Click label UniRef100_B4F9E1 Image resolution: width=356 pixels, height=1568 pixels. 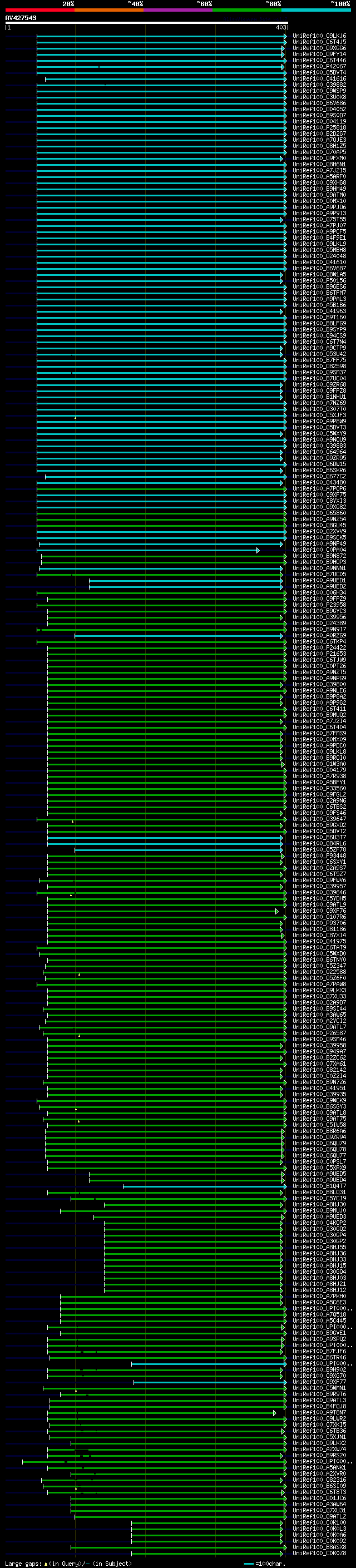(x=319, y=238)
